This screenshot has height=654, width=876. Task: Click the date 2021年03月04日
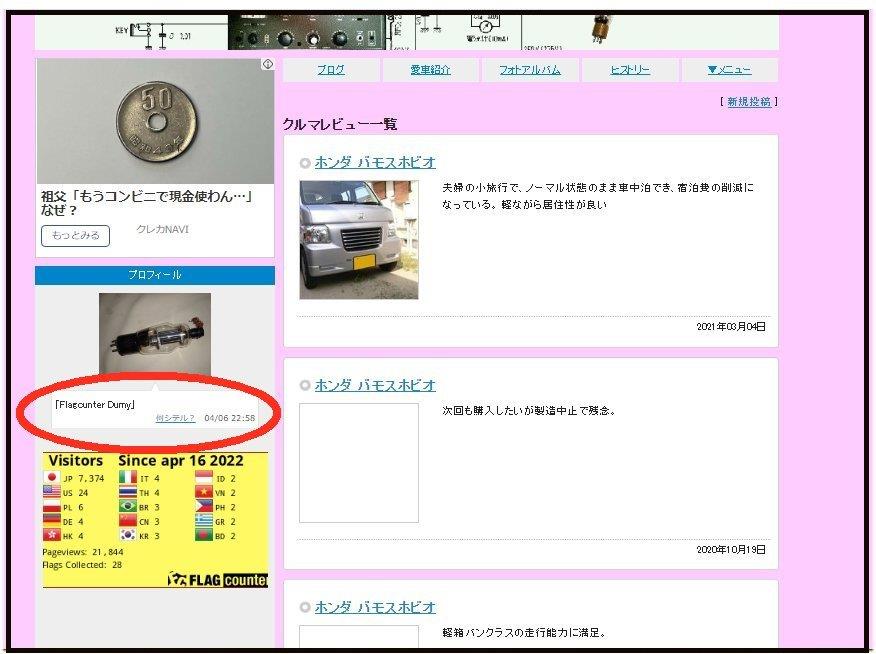[731, 327]
